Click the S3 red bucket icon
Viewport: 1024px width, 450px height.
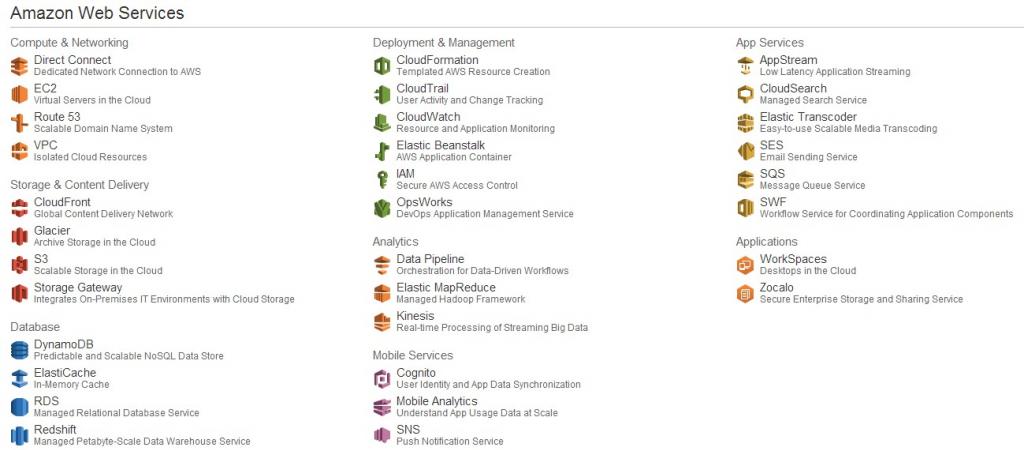pos(20,265)
